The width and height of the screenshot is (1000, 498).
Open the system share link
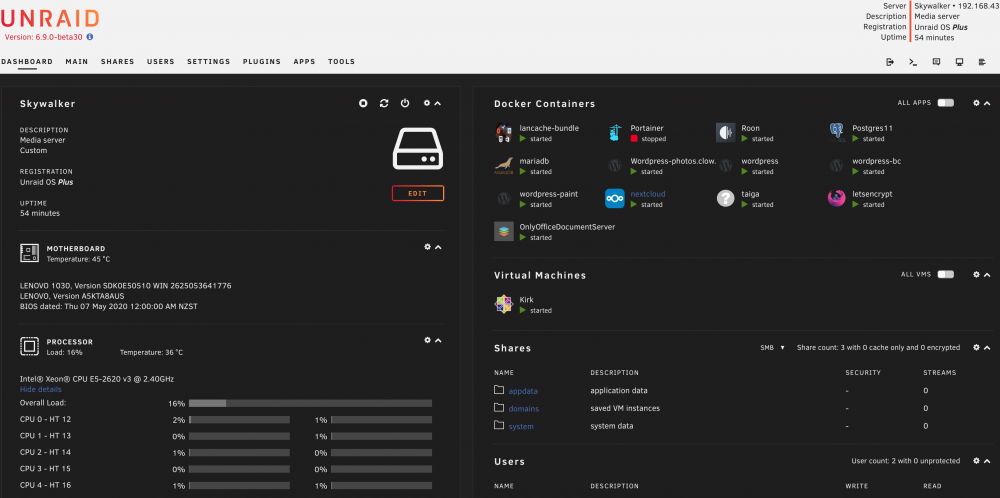[521, 427]
